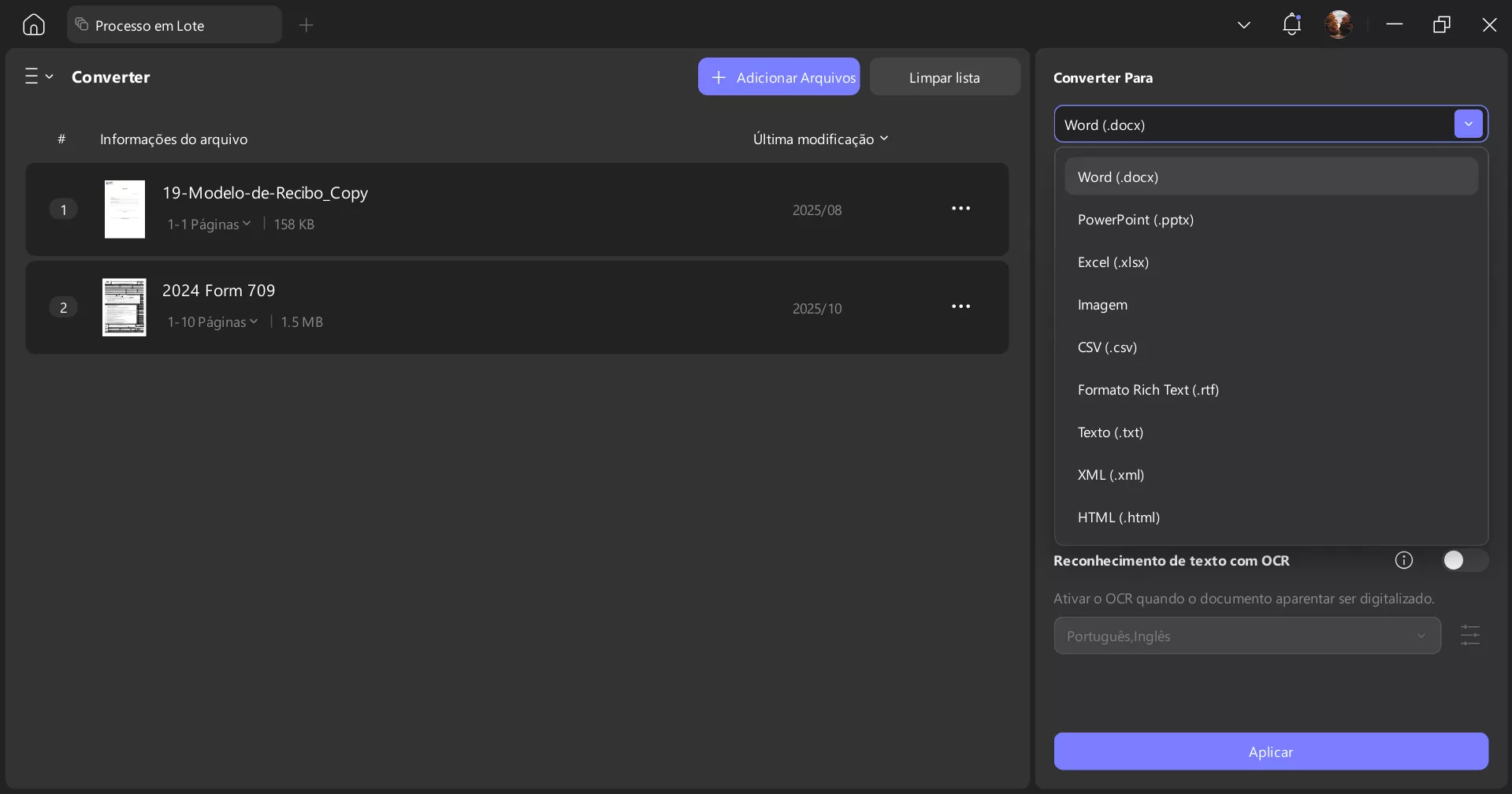Click the home icon
1512x794 pixels.
pyautogui.click(x=34, y=25)
